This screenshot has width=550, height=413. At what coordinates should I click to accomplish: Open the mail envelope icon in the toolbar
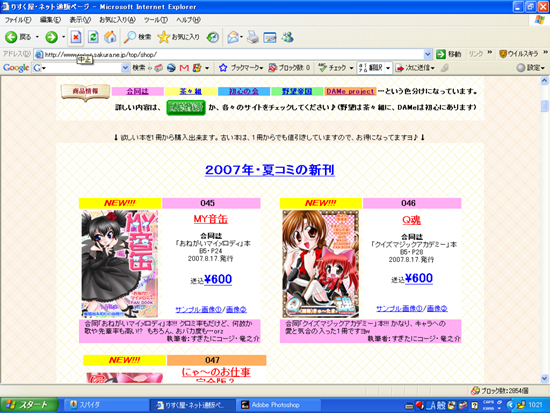point(233,37)
